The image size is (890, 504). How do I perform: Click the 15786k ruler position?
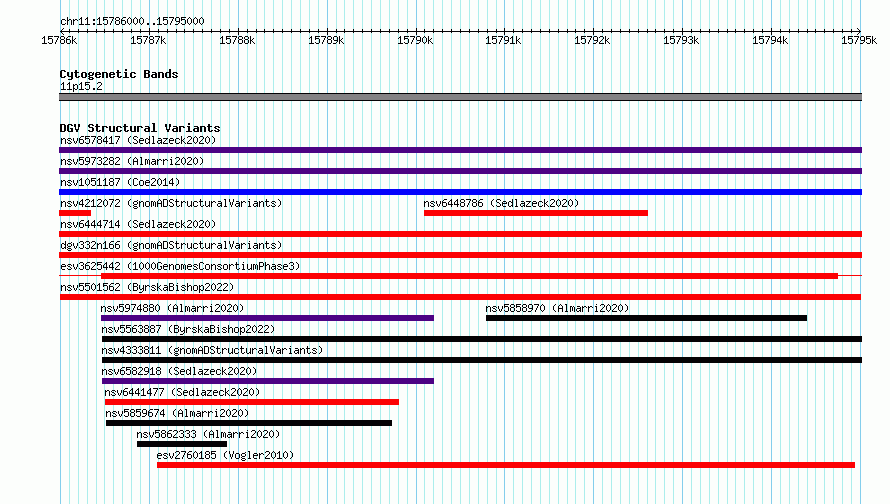point(60,40)
